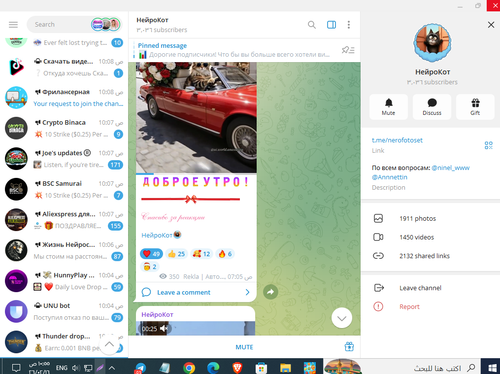Click the НейроКот channel title header
The width and height of the screenshot is (500, 374).
pos(152,20)
